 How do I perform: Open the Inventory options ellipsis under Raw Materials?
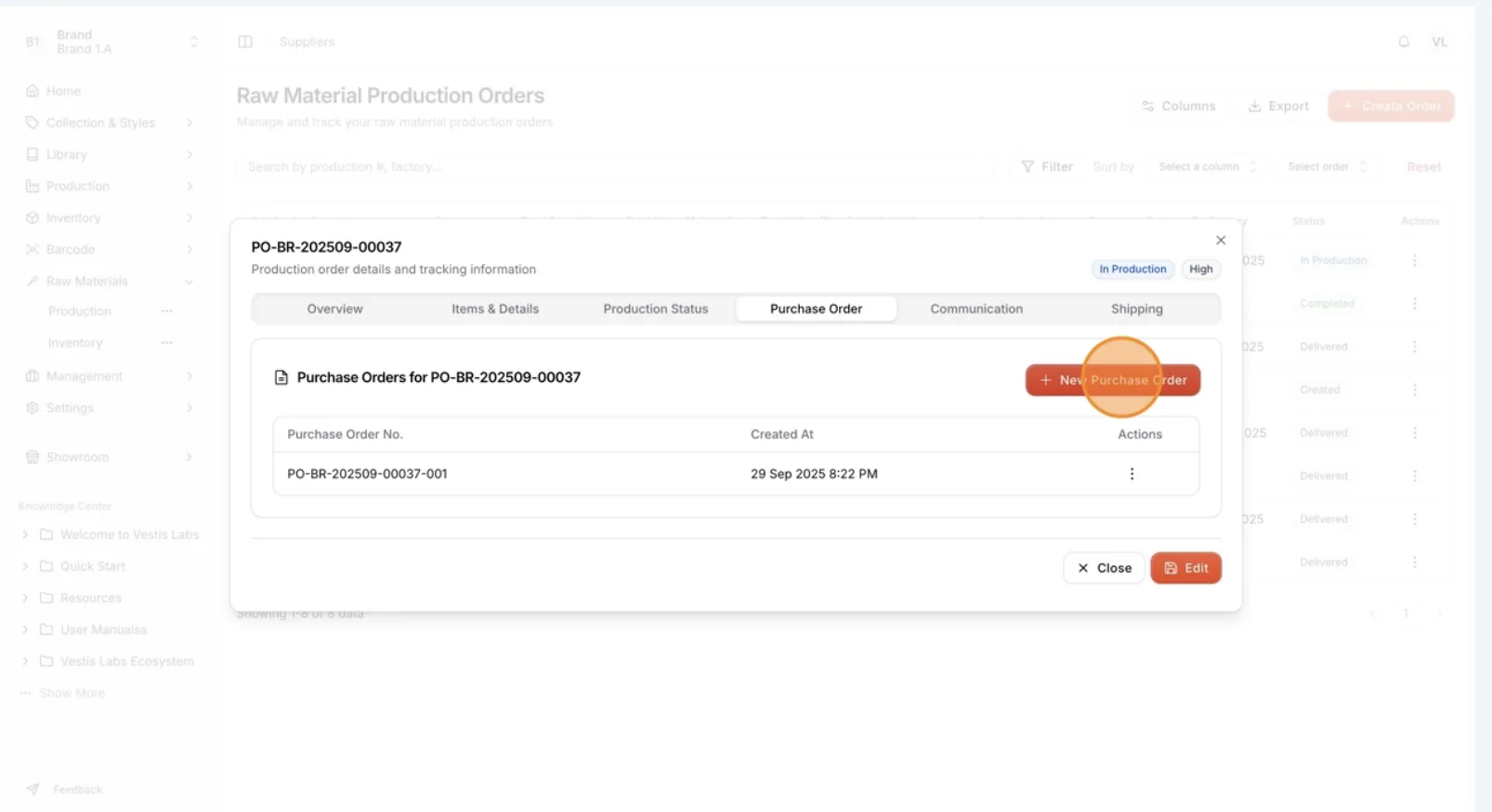click(x=167, y=343)
